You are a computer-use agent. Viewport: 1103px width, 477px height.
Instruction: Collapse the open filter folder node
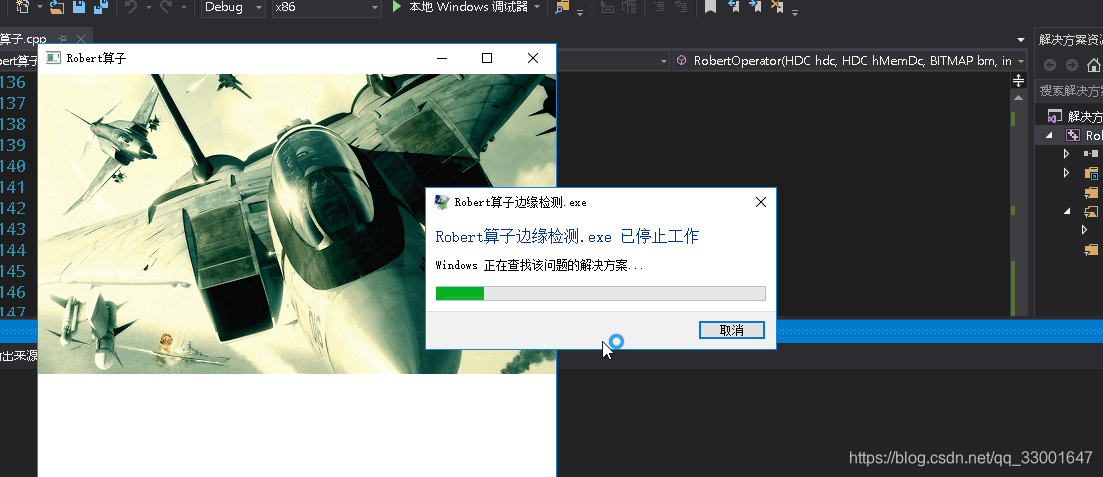click(1066, 211)
